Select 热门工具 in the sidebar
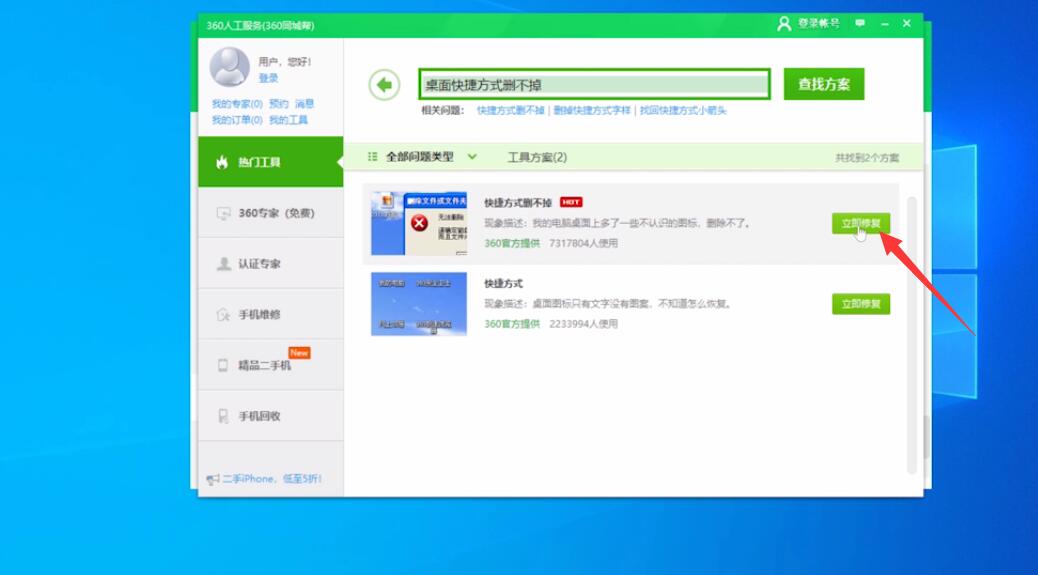This screenshot has width=1038, height=575. [x=260, y=162]
